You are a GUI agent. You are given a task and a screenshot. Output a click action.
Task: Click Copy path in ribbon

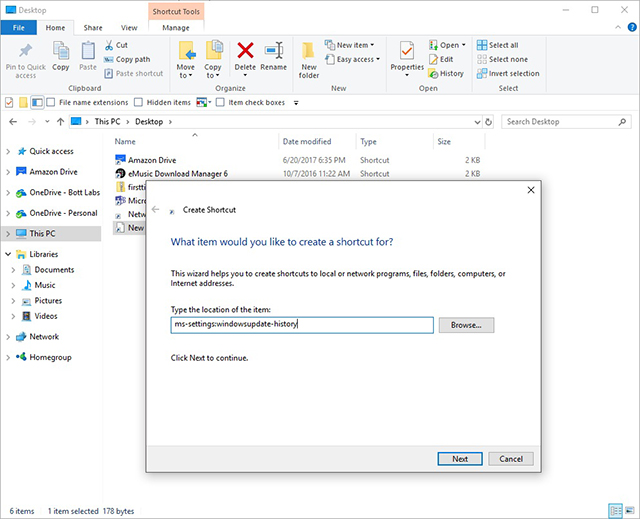127,59
